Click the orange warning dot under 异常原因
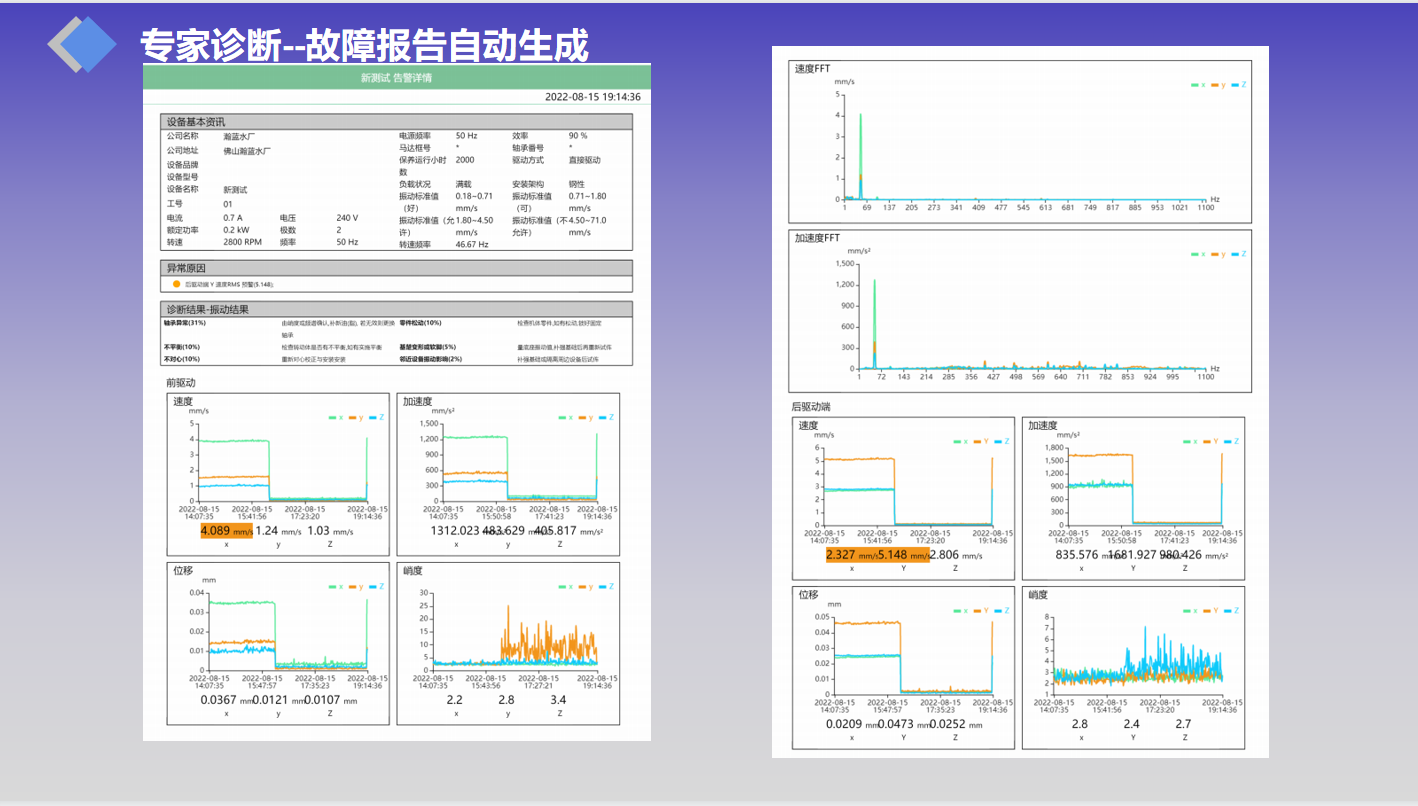This screenshot has height=806, width=1418. (x=177, y=285)
